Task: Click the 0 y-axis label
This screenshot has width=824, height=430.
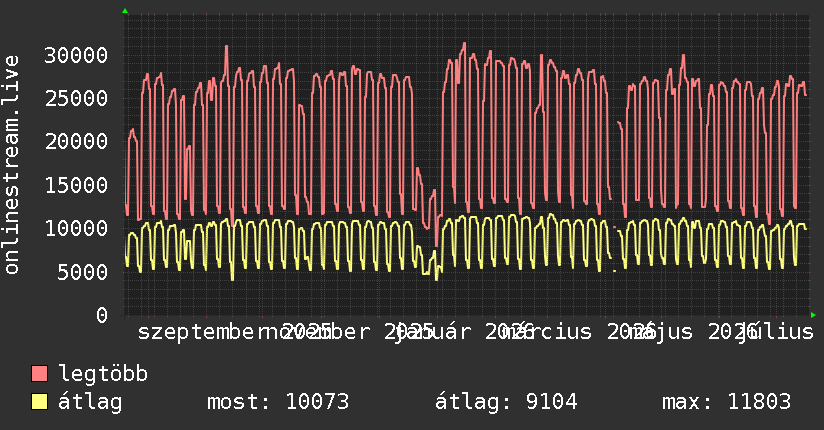Action: point(102,315)
